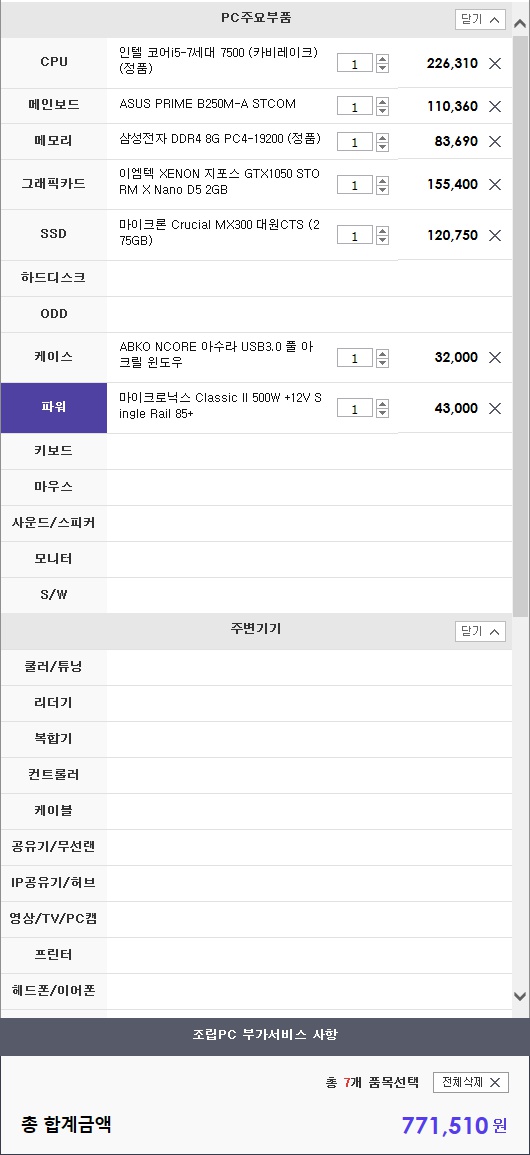This screenshot has width=530, height=1155.
Task: Open the 모니터 category
Action: tap(54, 559)
